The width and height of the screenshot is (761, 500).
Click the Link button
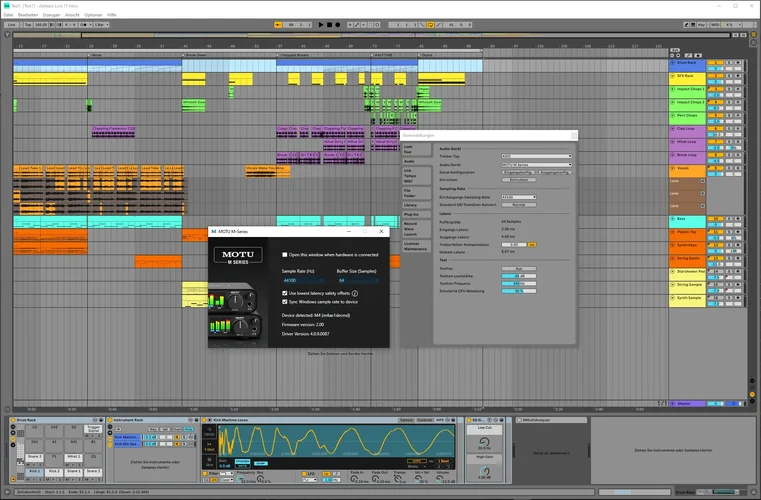point(11,25)
